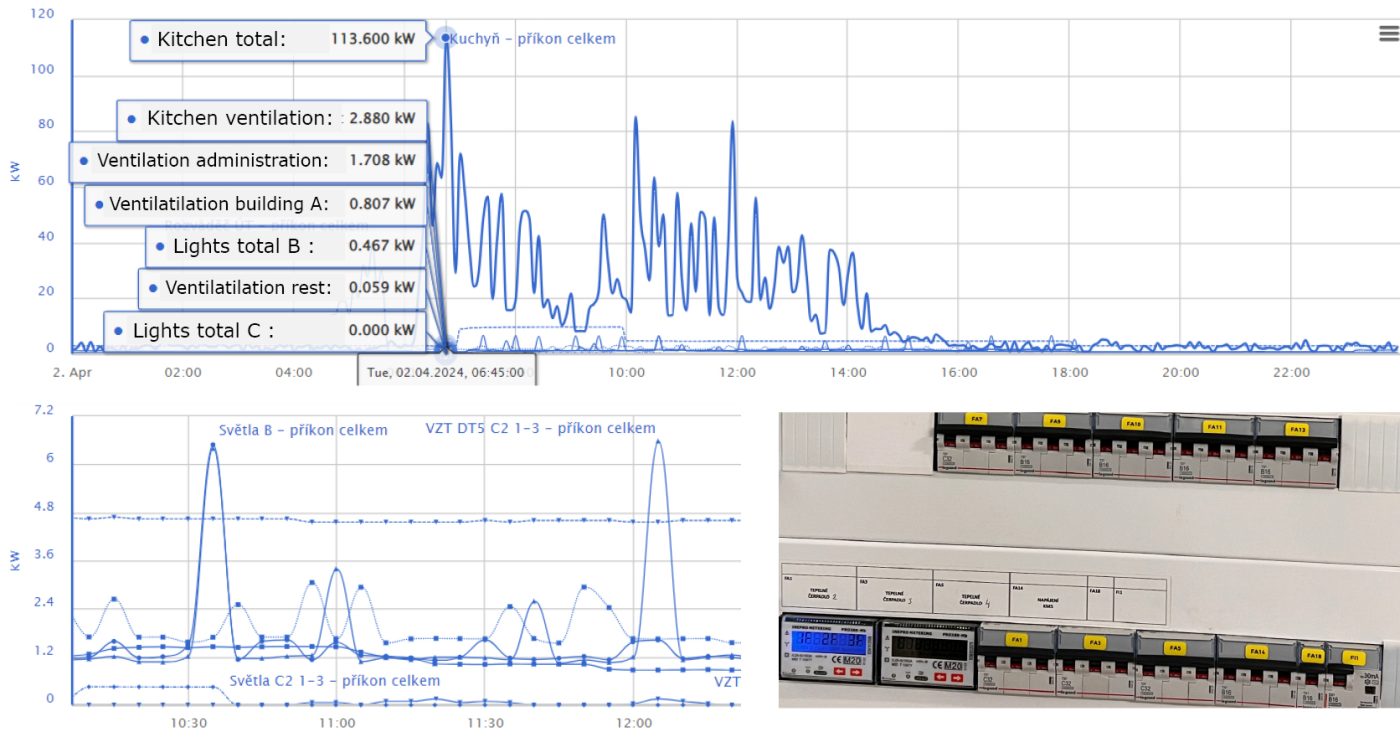Select the 'Kuchyň – příkon celkem' series label
The image size is (1400, 737).
pos(532,39)
